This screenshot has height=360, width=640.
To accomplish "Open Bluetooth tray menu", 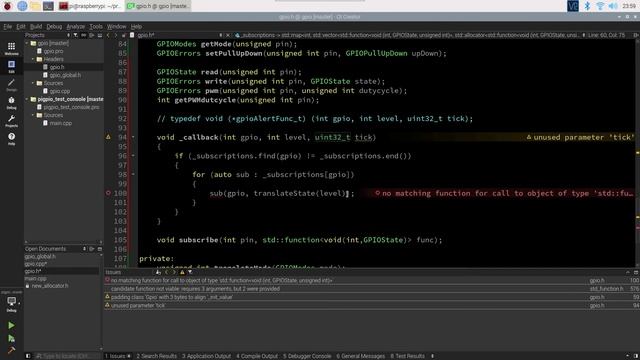I will coord(587,6).
